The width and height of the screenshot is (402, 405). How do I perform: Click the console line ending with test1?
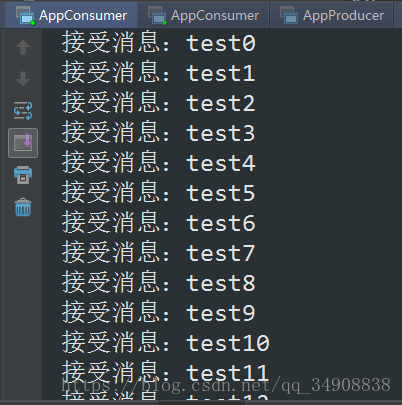pyautogui.click(x=159, y=73)
